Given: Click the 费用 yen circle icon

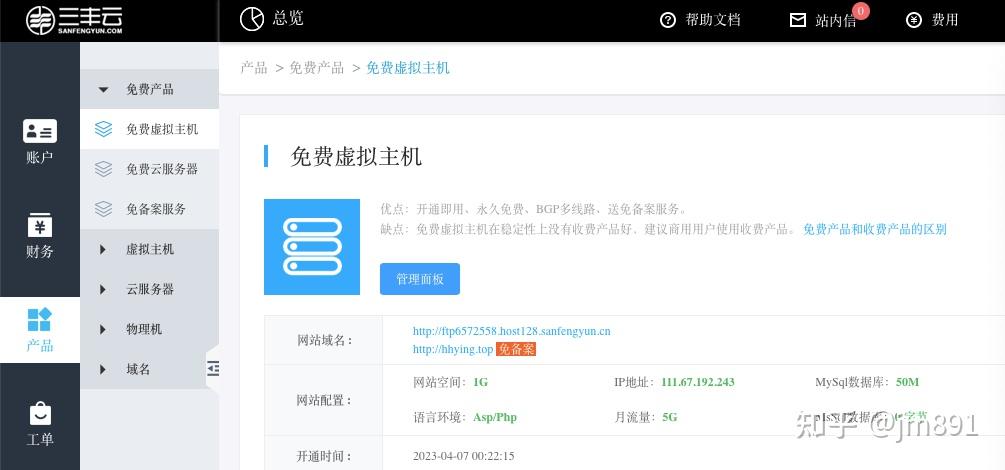Looking at the screenshot, I should (914, 20).
